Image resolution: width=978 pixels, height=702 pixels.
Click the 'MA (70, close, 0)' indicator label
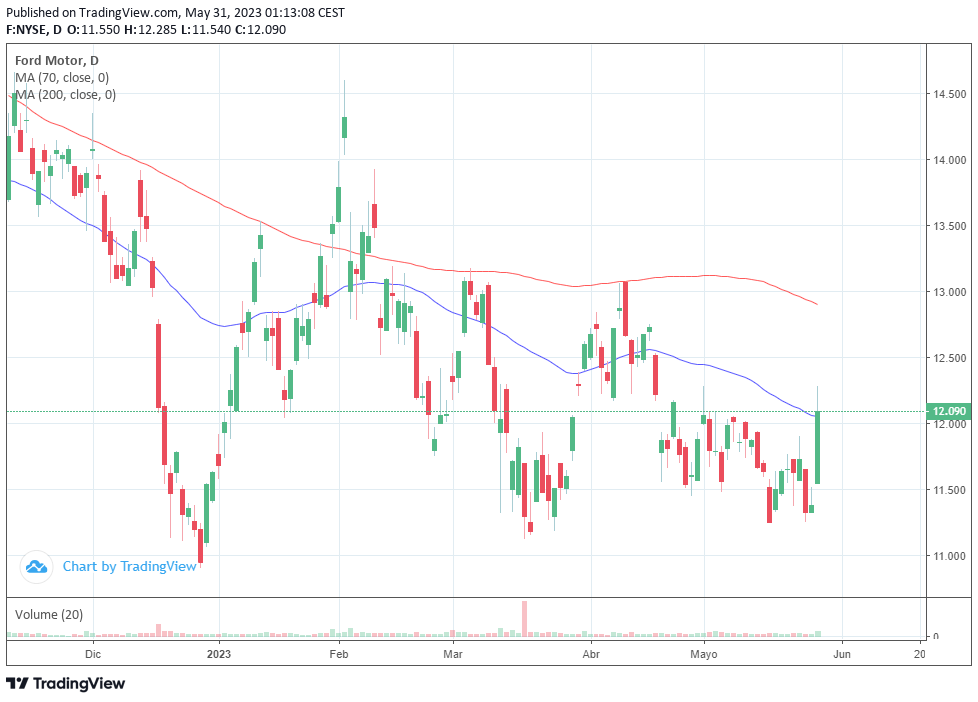click(62, 77)
